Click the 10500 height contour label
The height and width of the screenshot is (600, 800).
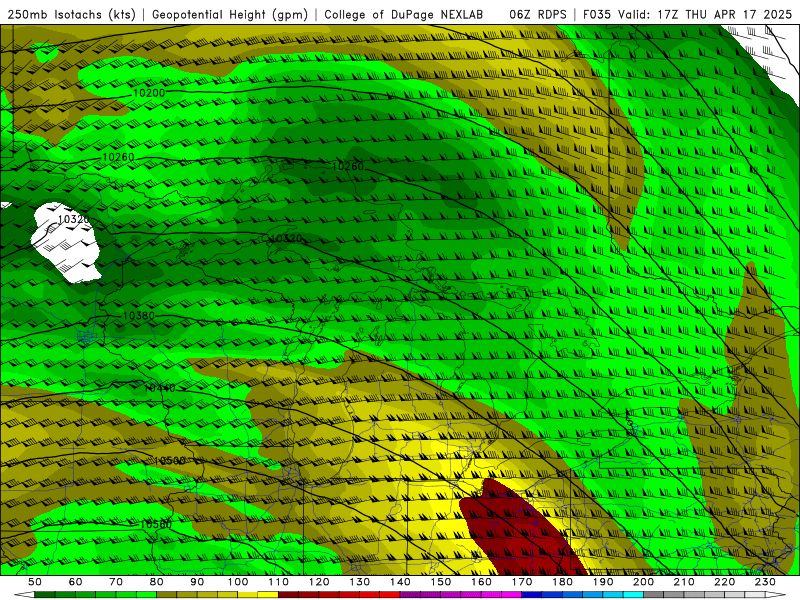point(169,461)
